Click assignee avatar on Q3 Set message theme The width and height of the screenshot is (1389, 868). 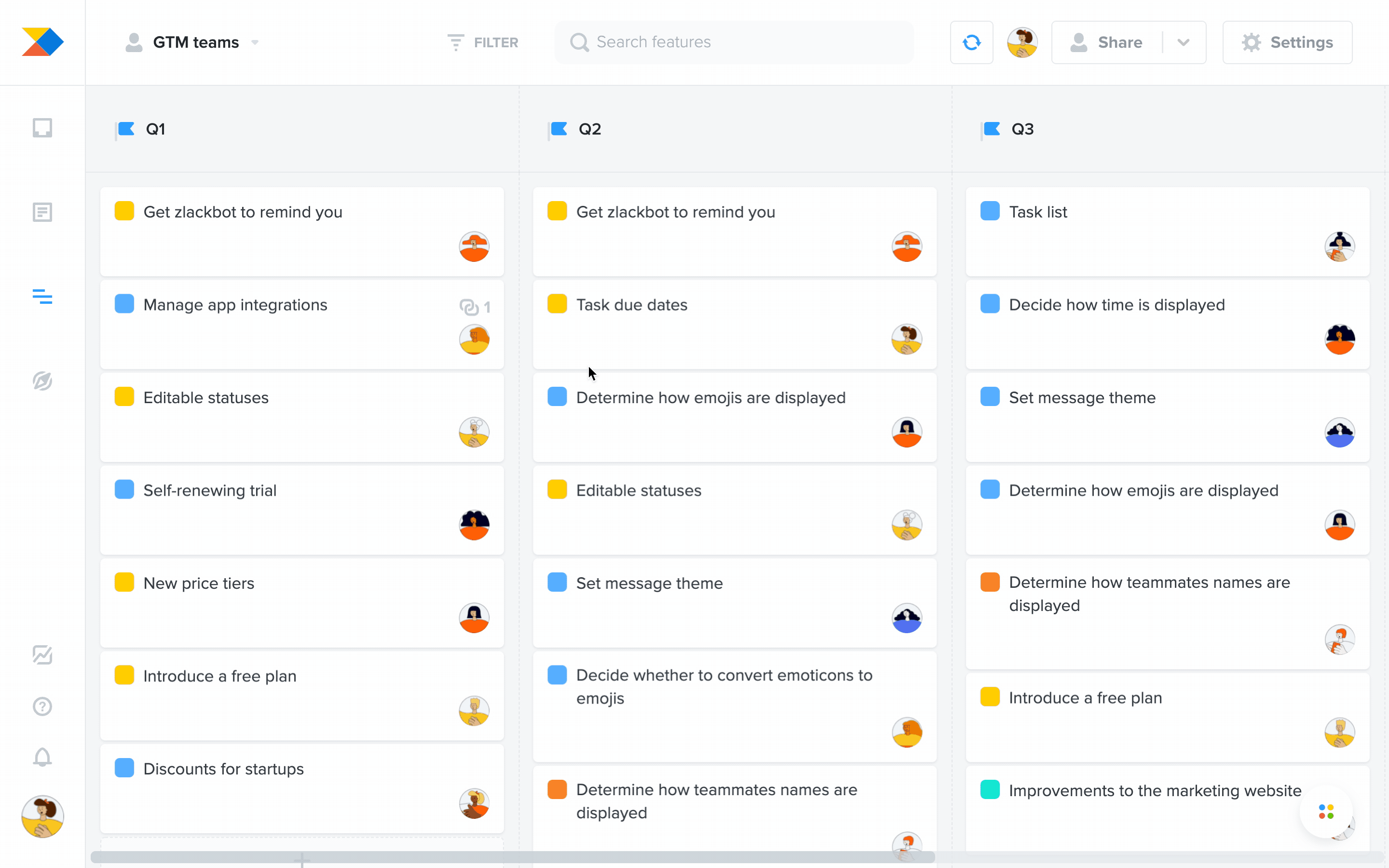1340,432
